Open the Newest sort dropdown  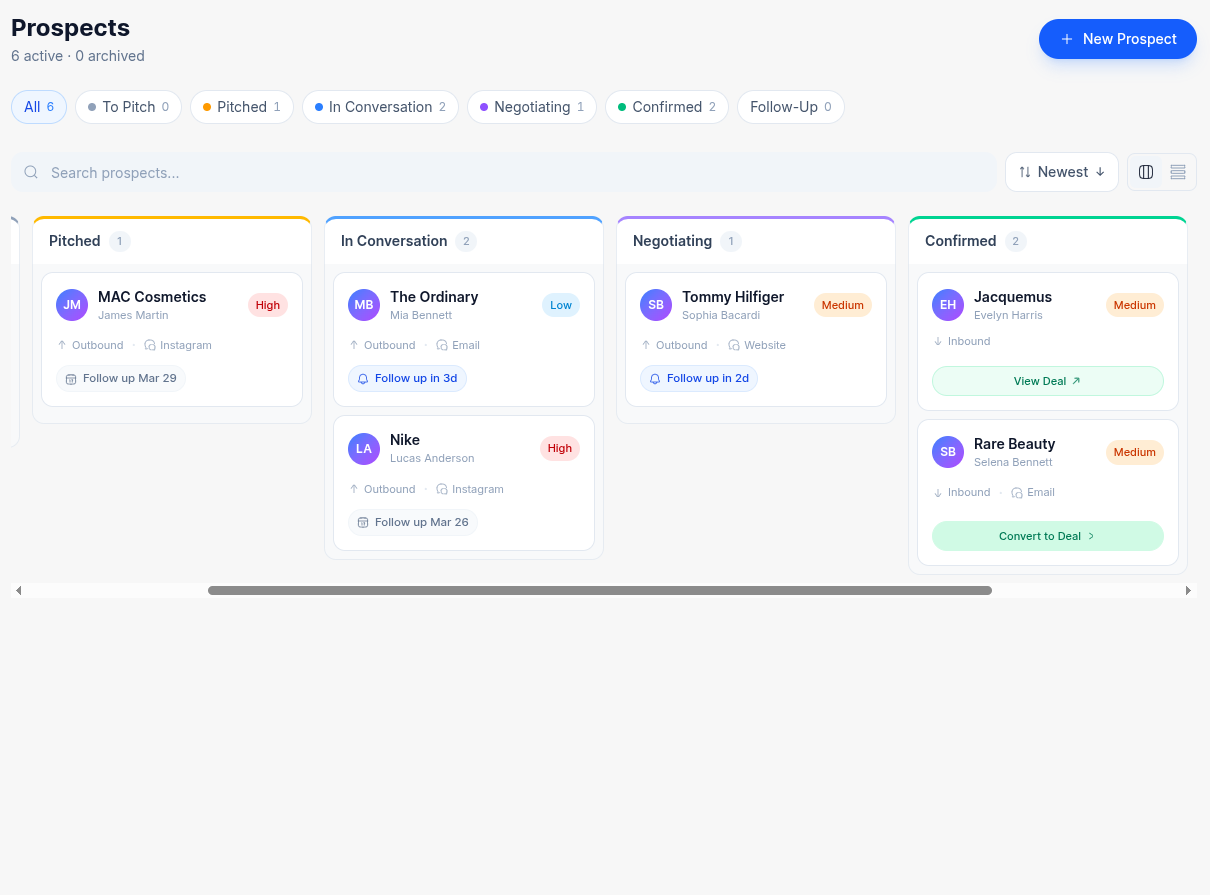tap(1061, 171)
